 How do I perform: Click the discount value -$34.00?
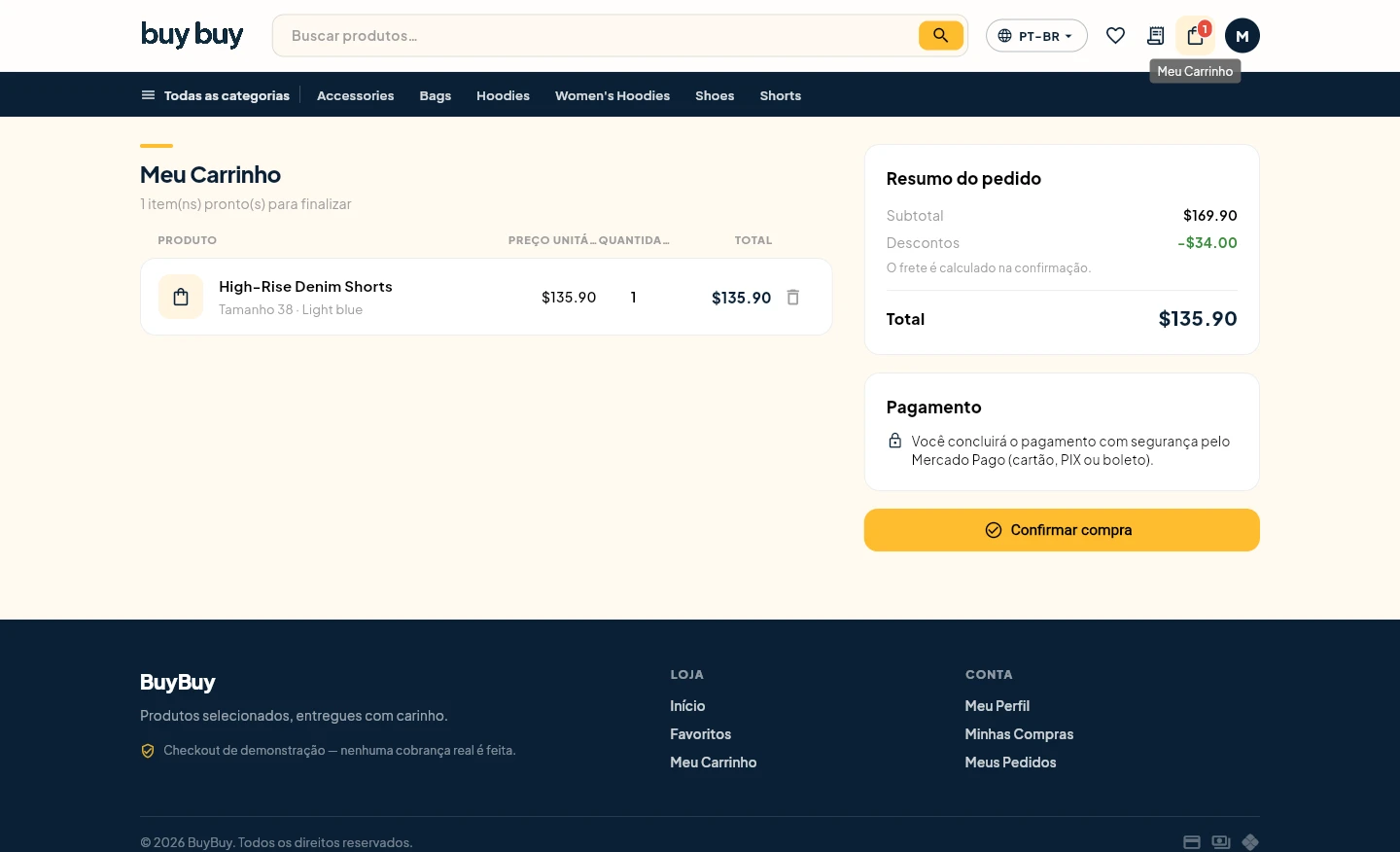[1207, 243]
